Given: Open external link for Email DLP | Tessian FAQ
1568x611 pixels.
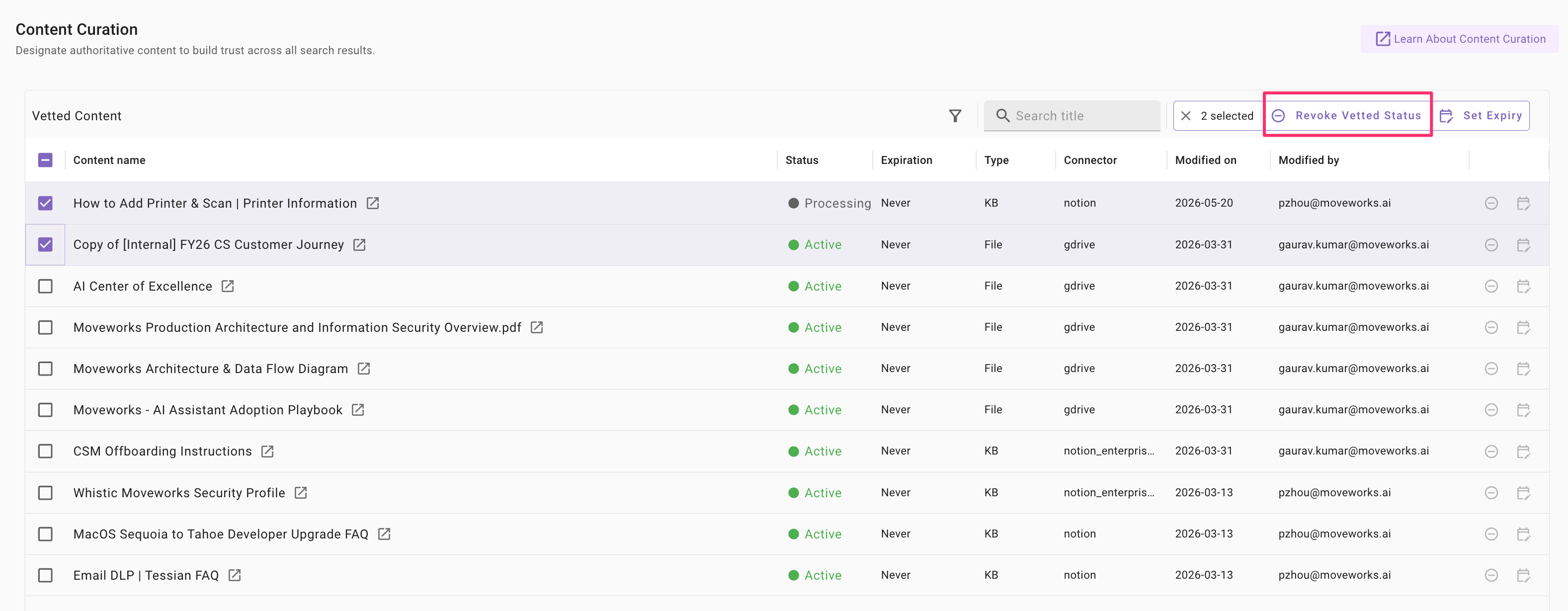Looking at the screenshot, I should (x=235, y=575).
